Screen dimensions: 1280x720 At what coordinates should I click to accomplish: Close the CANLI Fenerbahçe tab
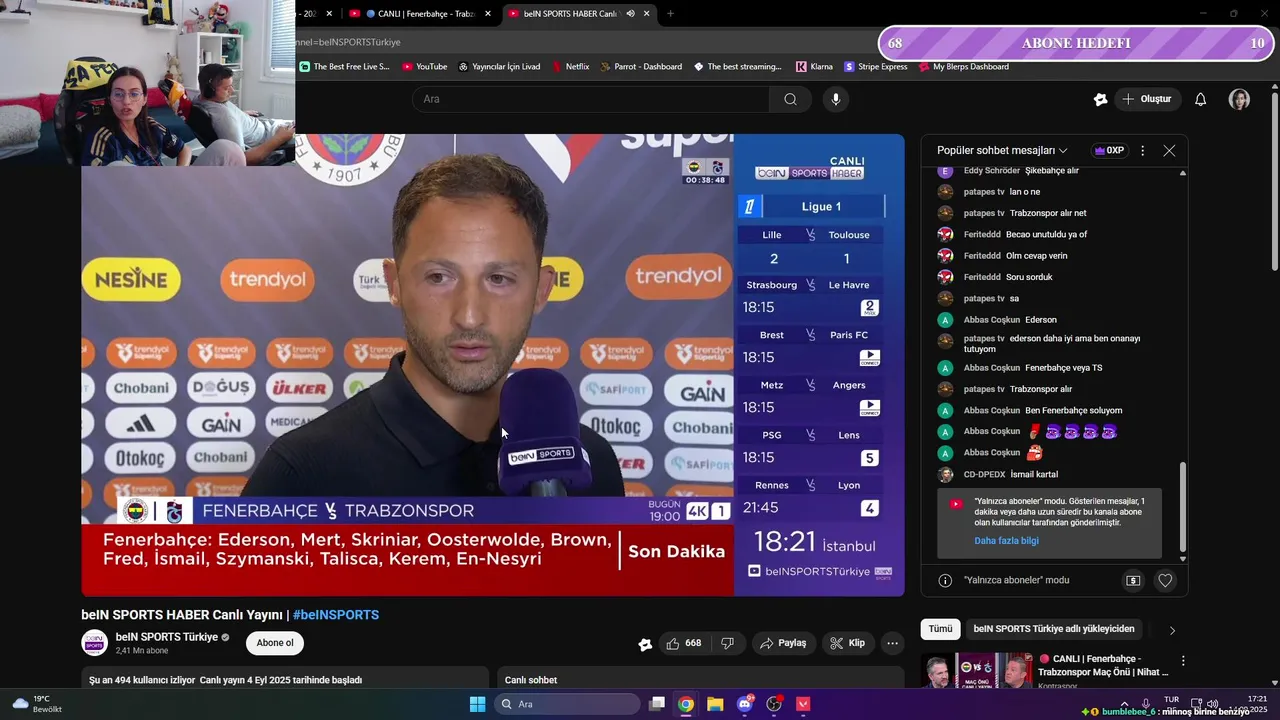pos(488,14)
